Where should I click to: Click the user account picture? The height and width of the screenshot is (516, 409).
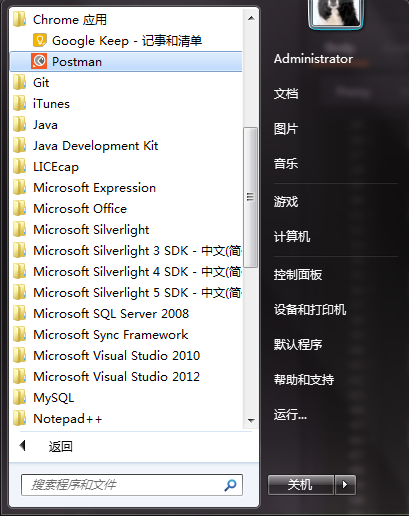(x=336, y=13)
